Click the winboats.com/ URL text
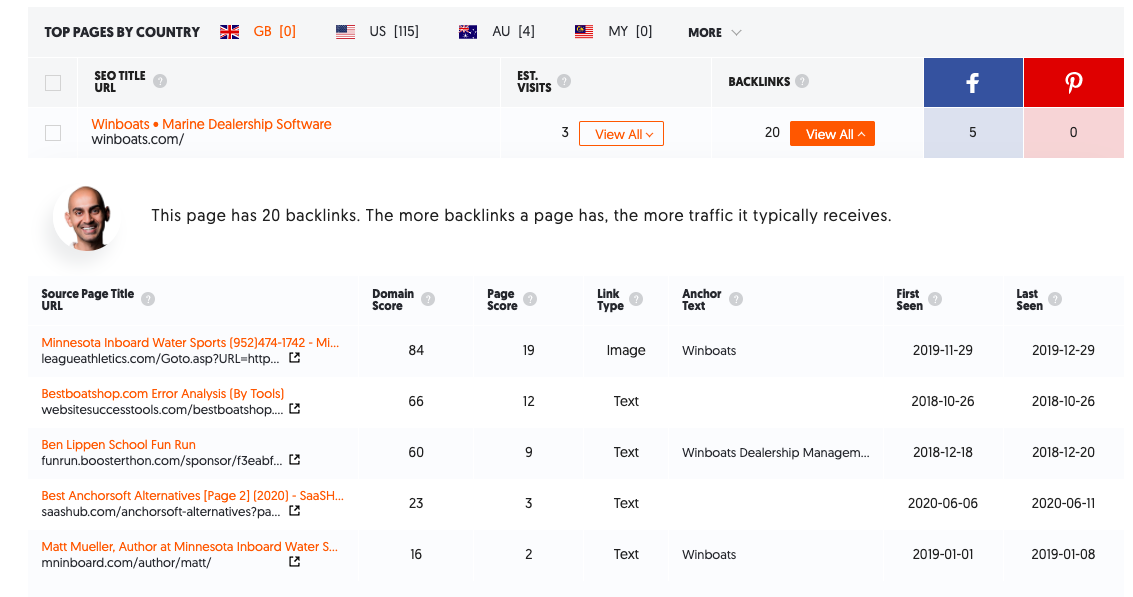 coord(137,139)
